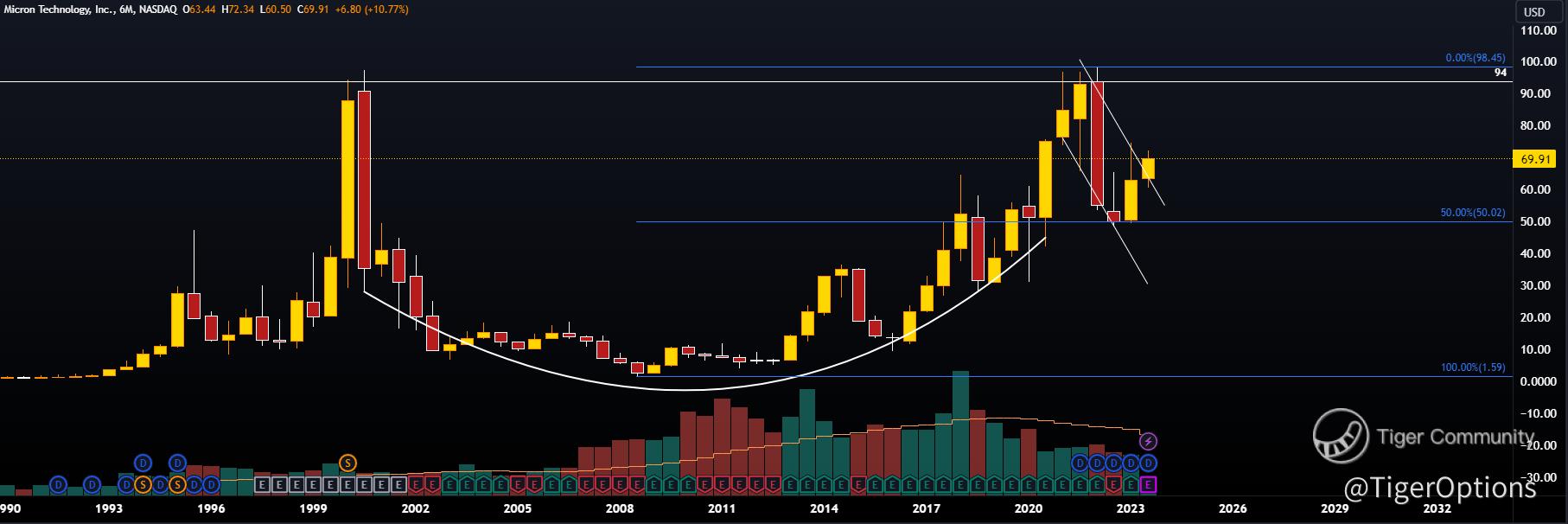Click the dividend D marker directly above the purple E
Screen dimensions: 1568x524
click(x=1149, y=463)
